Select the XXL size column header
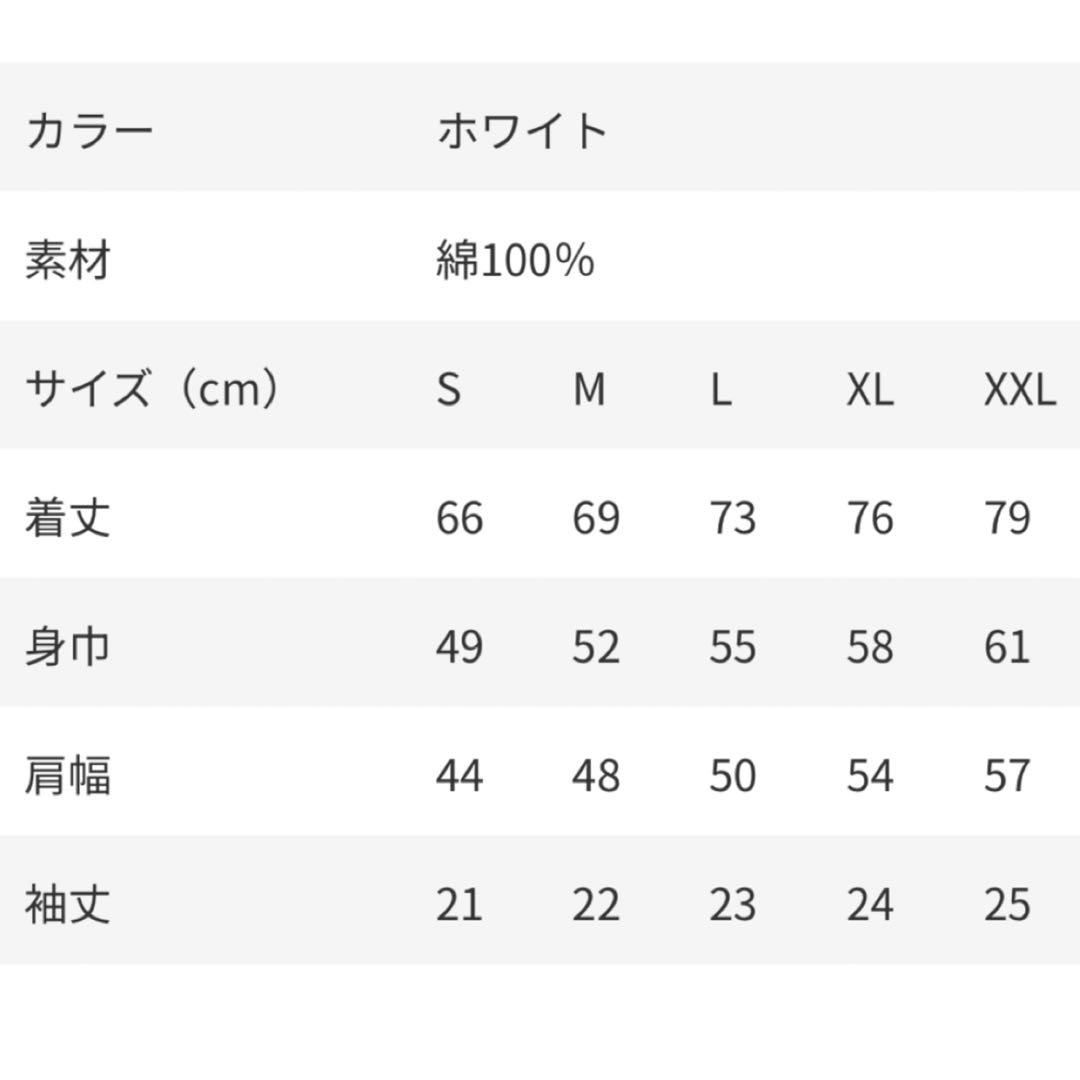Viewport: 1080px width, 1080px height. [1019, 390]
